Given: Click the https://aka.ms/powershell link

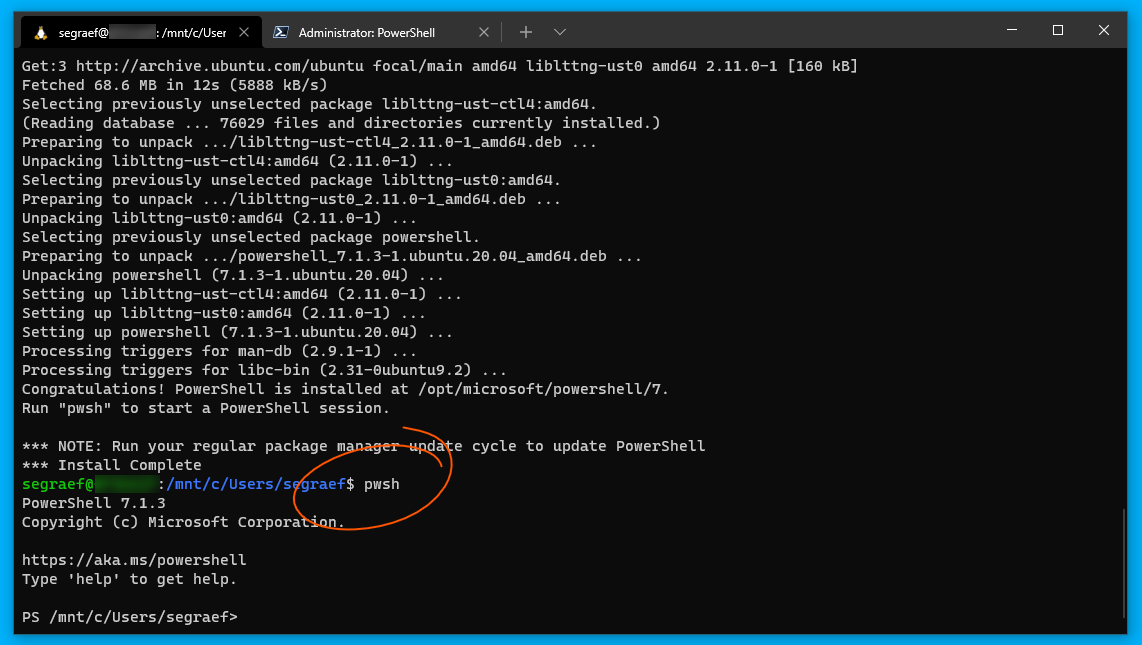Looking at the screenshot, I should click(x=134, y=560).
